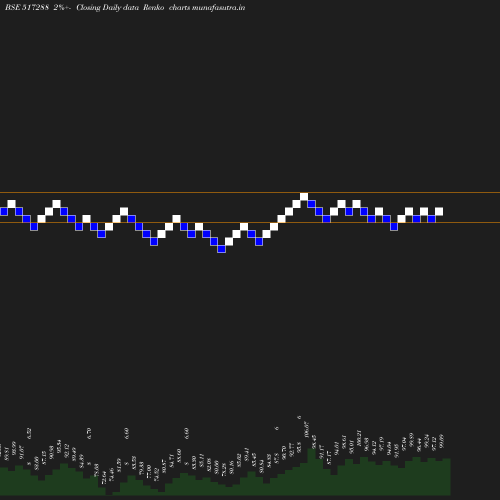Select the lowest blue Renko brick in the chart
The image size is (500, 500).
point(221,249)
